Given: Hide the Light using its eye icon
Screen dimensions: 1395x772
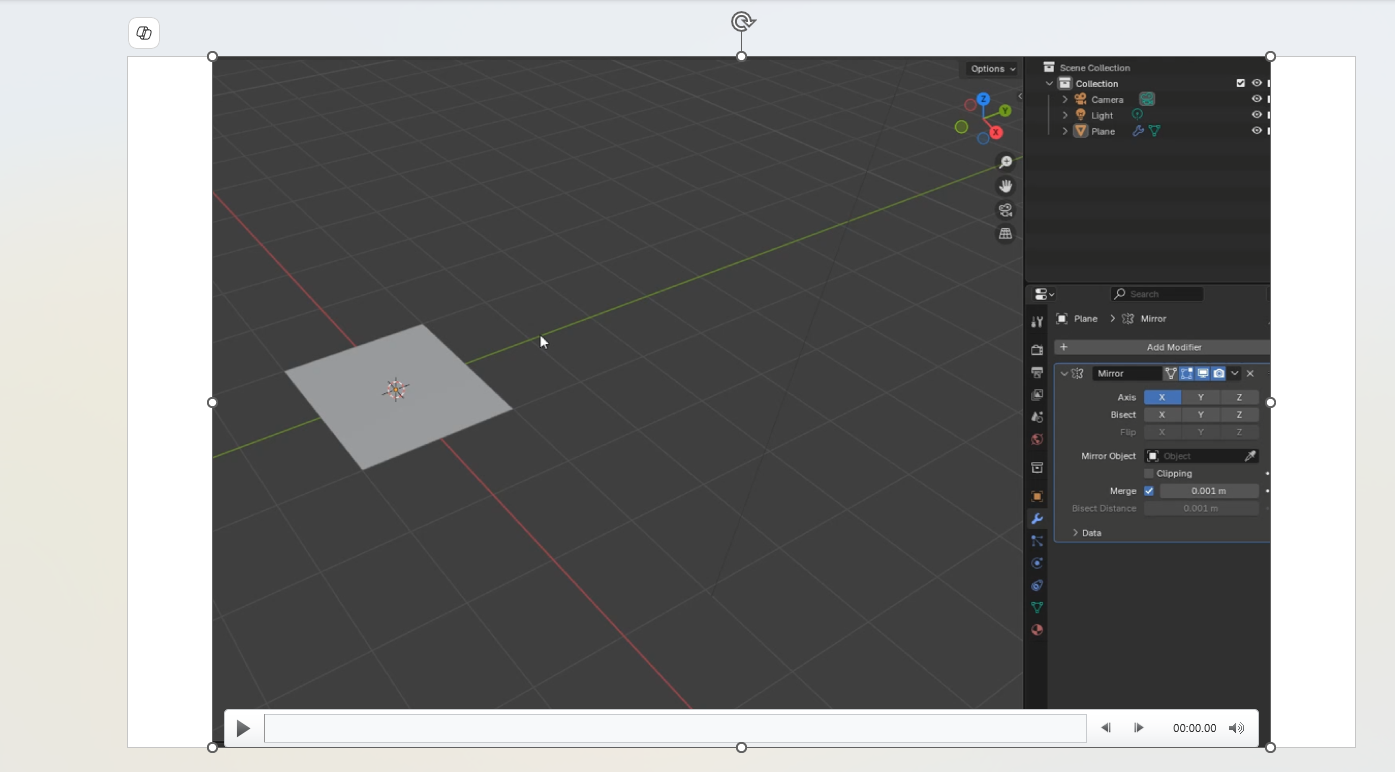Looking at the screenshot, I should (x=1257, y=115).
